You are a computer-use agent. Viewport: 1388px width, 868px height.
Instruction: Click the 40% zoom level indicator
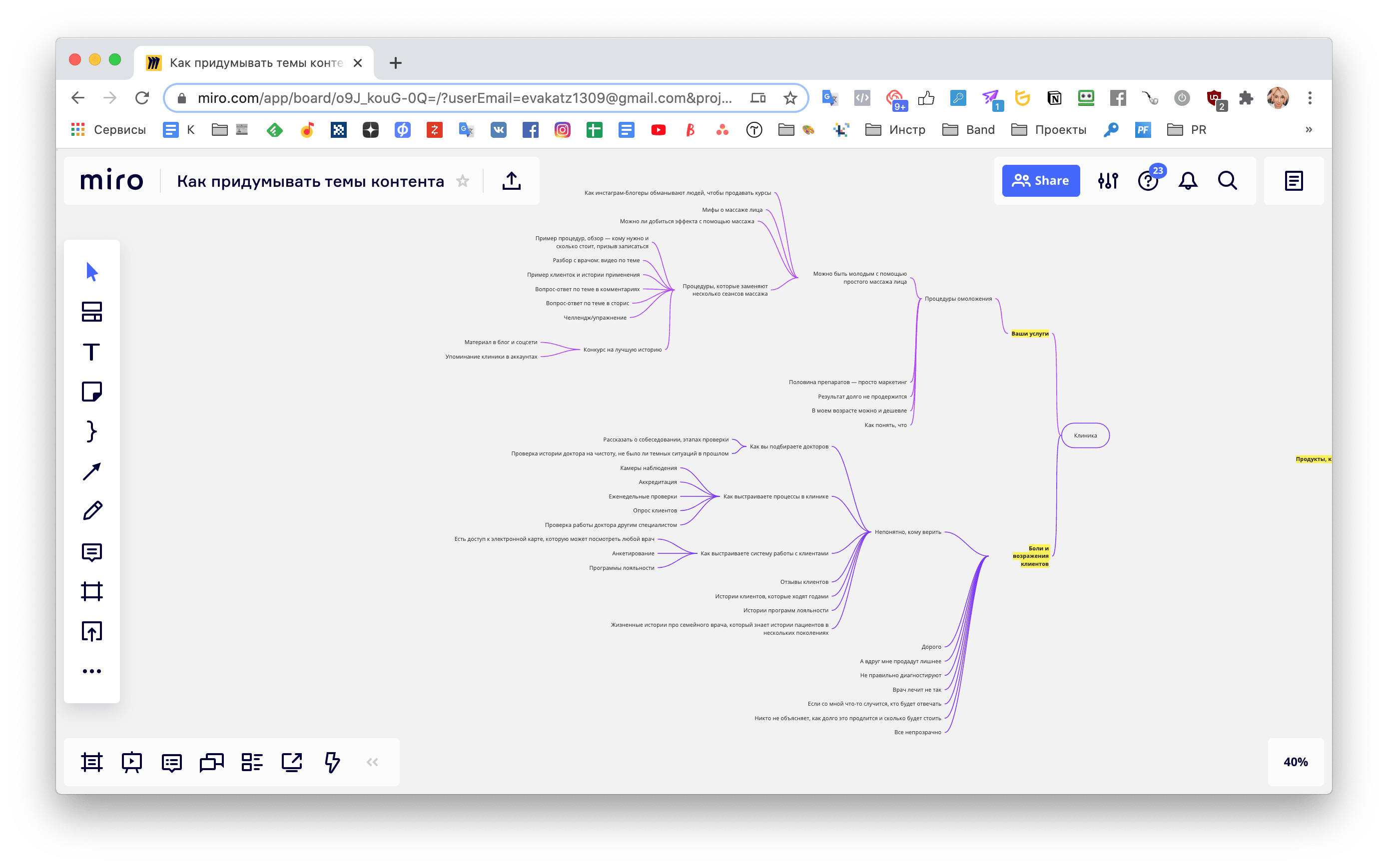pos(1295,762)
